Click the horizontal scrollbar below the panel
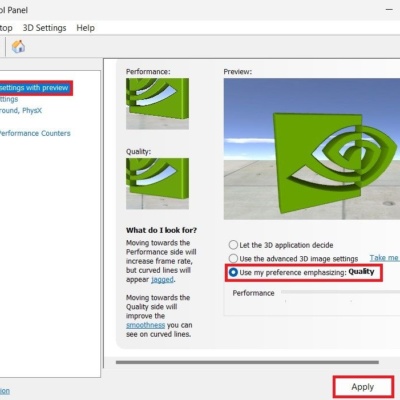This screenshot has height=400, width=400. [247, 362]
